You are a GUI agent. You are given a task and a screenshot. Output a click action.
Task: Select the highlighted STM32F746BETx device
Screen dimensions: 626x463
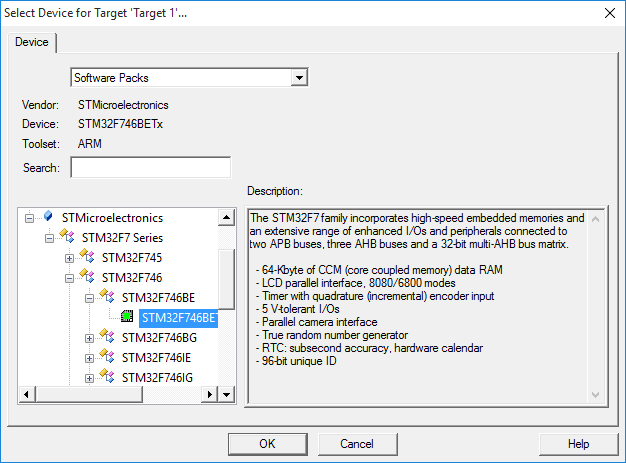click(178, 318)
